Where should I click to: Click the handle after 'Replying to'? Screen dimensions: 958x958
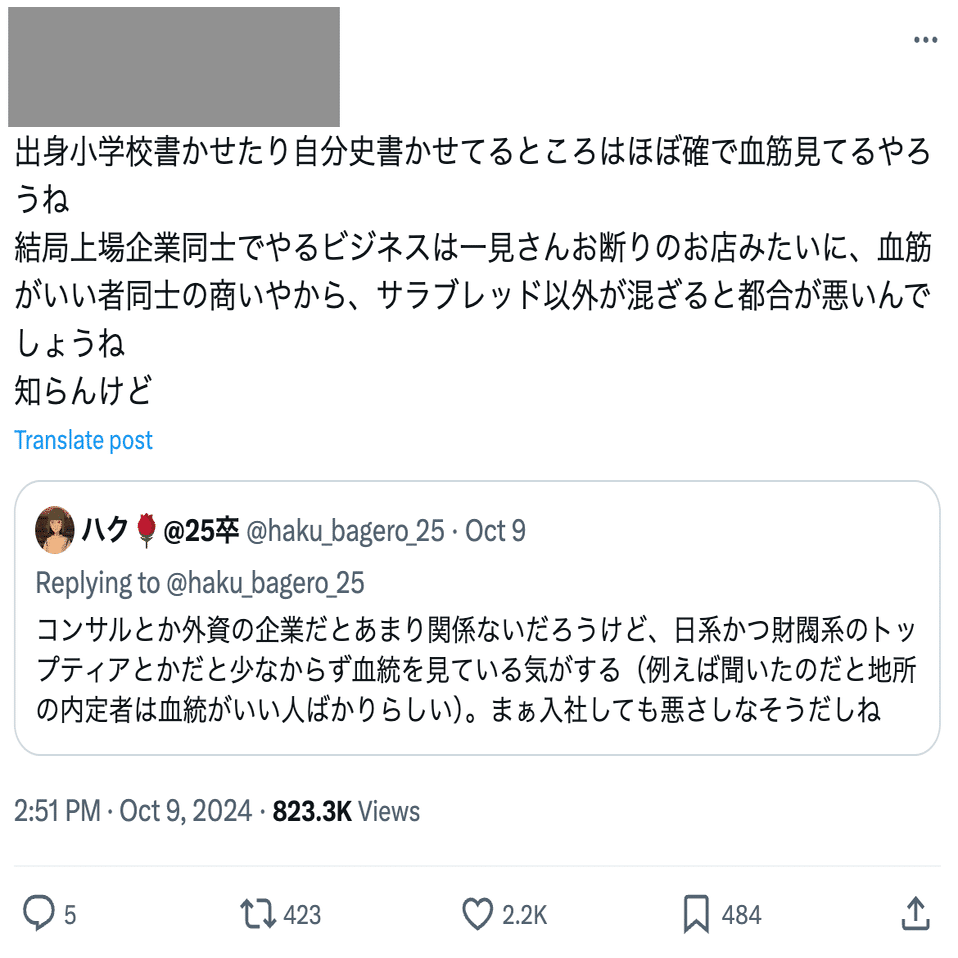[264, 583]
